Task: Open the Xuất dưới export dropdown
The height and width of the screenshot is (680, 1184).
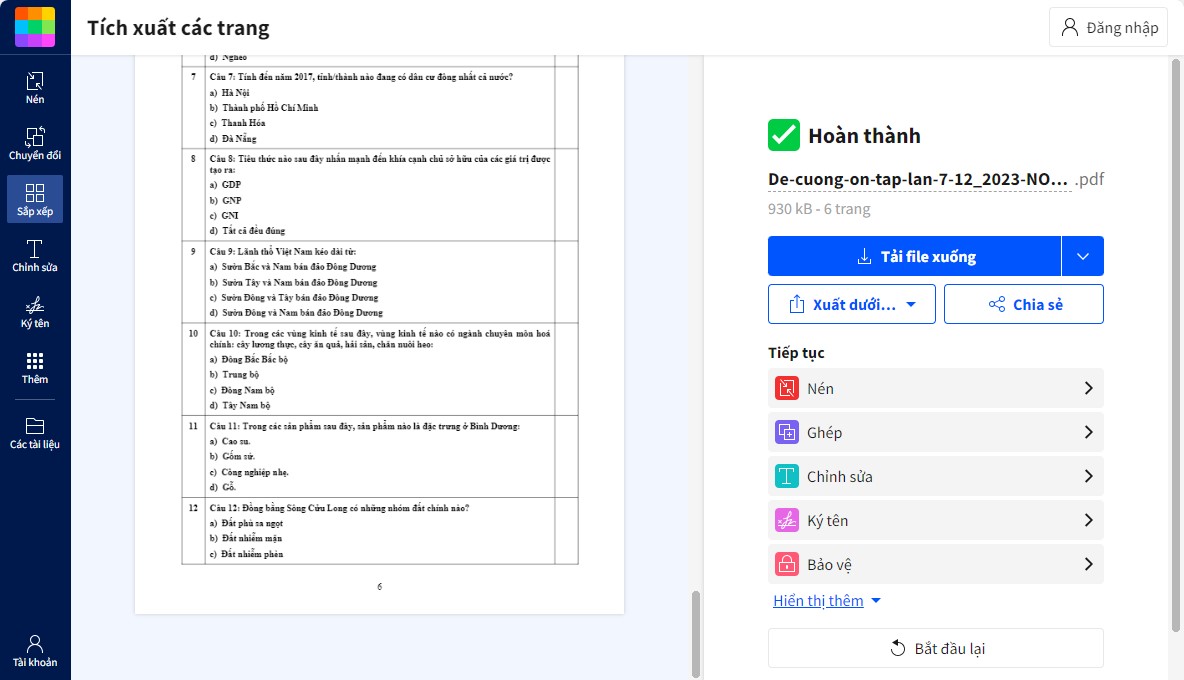Action: point(852,304)
